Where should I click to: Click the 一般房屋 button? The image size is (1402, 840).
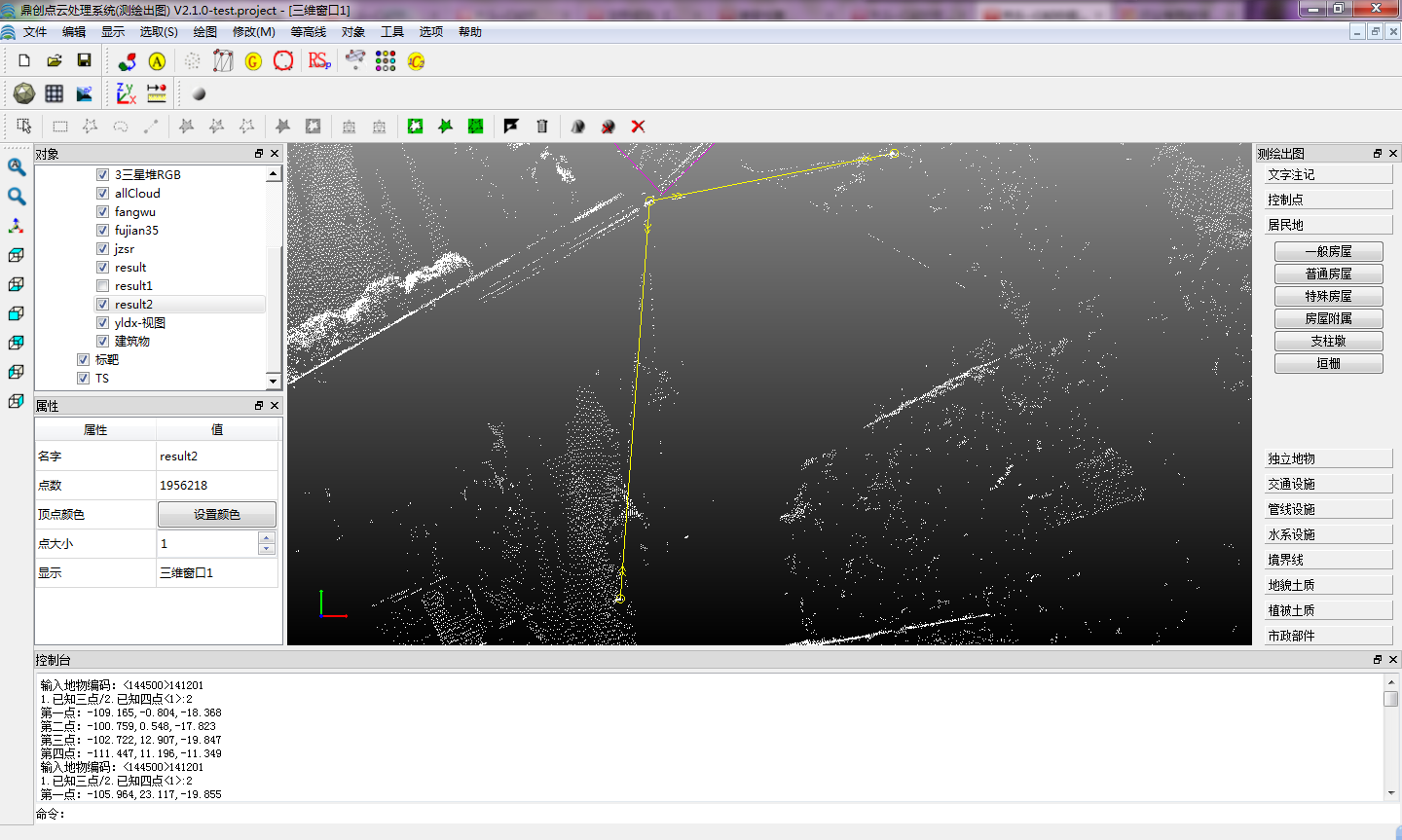[1328, 251]
